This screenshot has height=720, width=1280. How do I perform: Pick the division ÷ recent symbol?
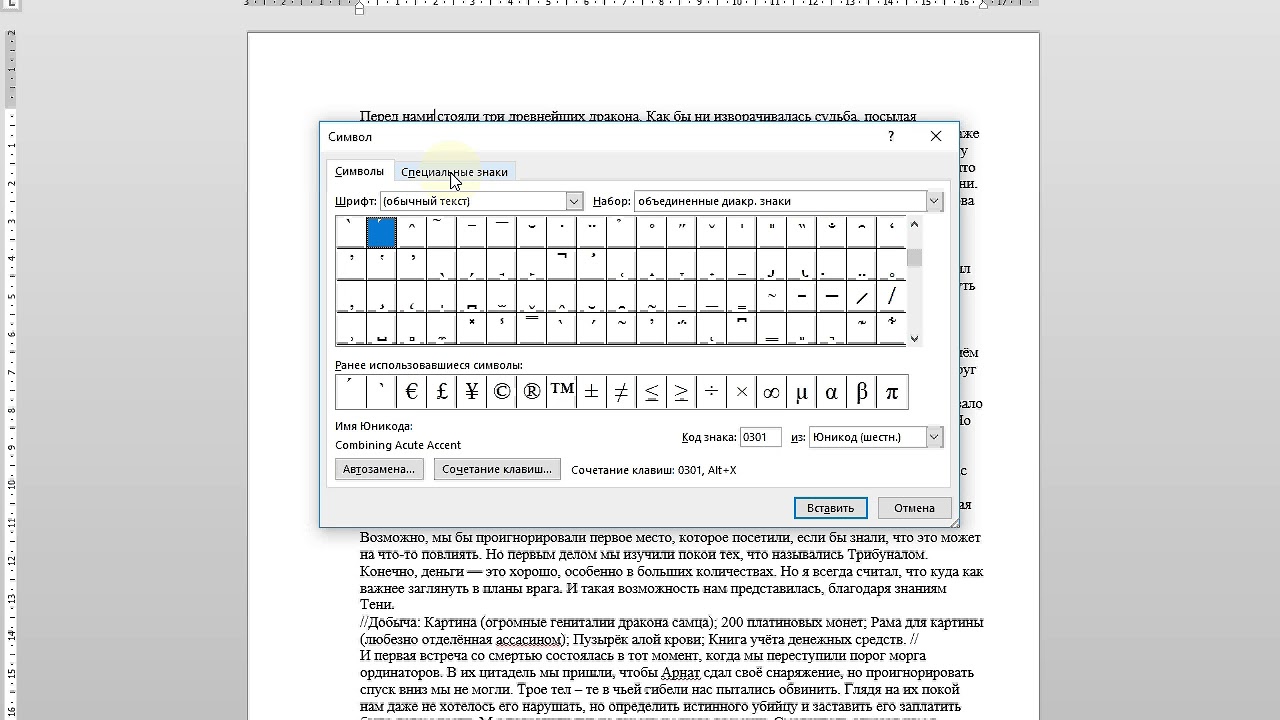[x=711, y=392]
